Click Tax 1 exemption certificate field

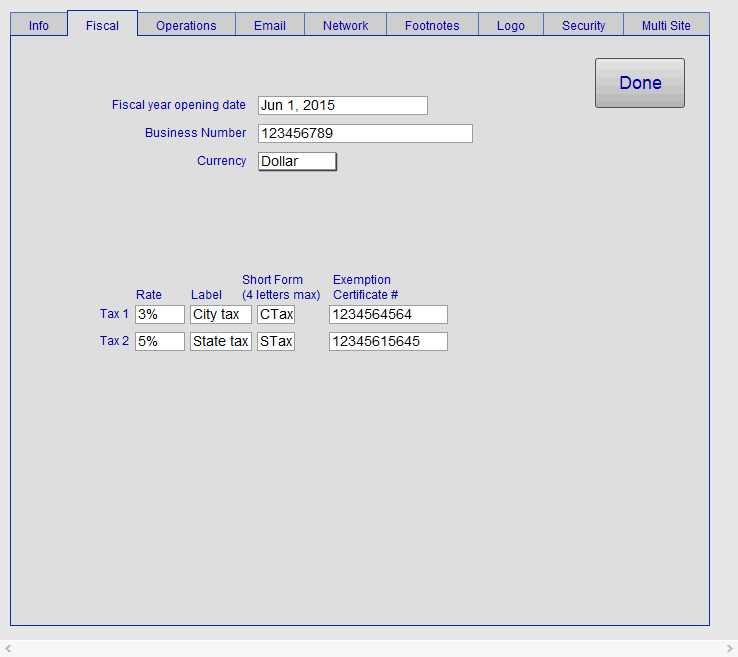[388, 314]
